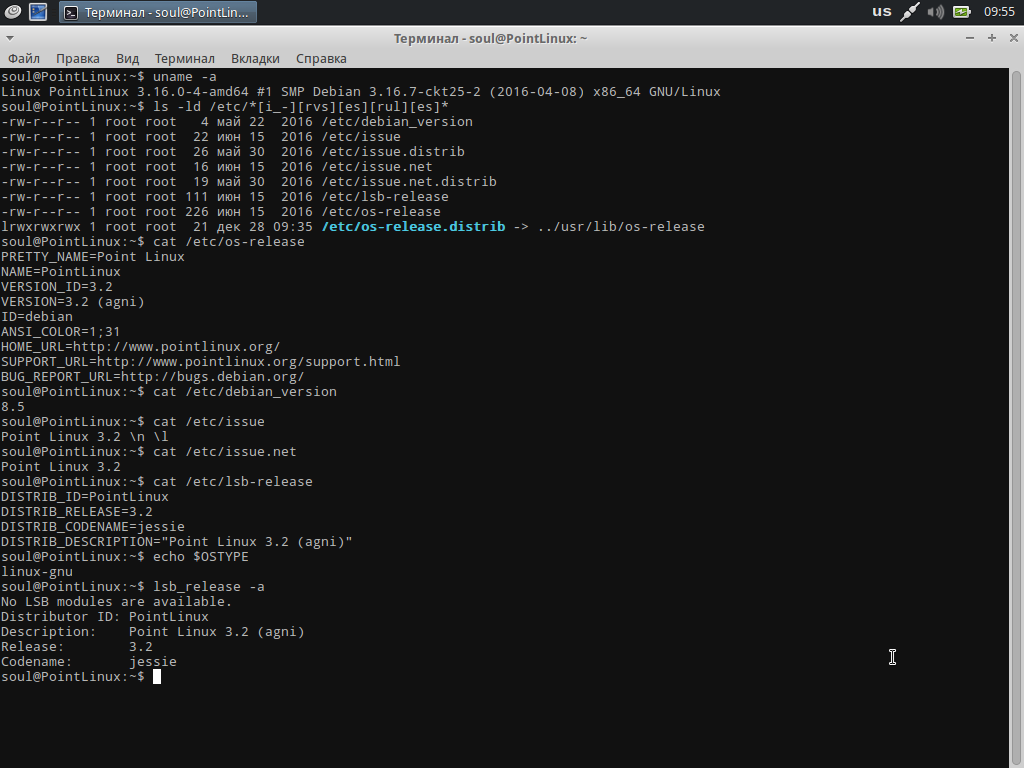Click DISTRIB_CODENAME=jessie line
Screen dimensions: 1024x768
(x=93, y=526)
